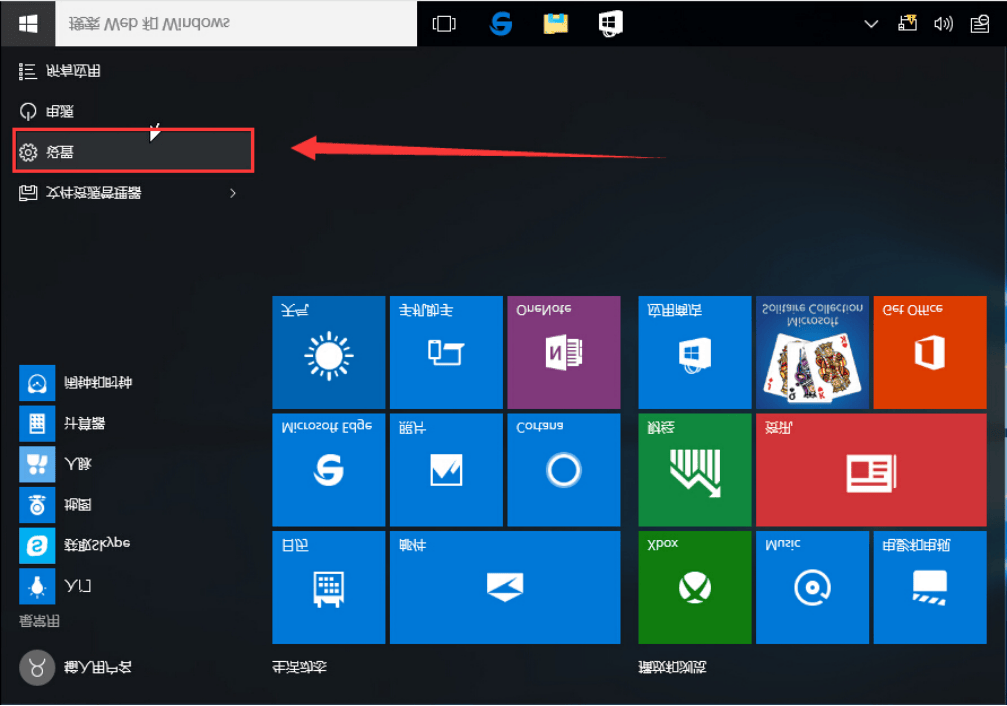Screen dimensions: 1007x706
Task: Launch the Mail envelope tile
Action: coord(504,587)
